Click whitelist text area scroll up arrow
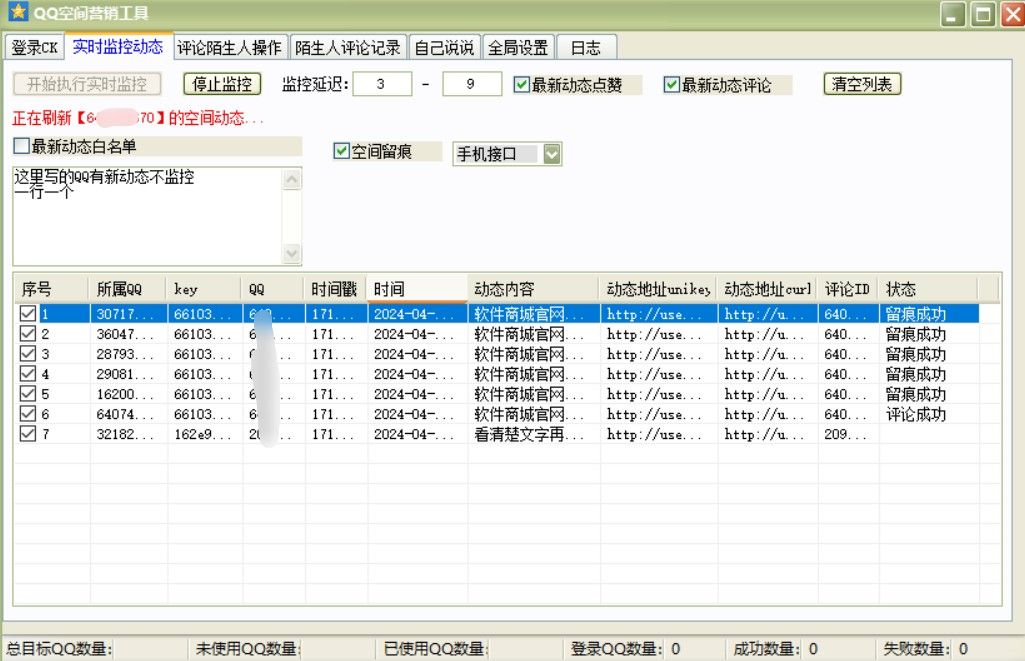This screenshot has height=661, width=1025. 292,178
